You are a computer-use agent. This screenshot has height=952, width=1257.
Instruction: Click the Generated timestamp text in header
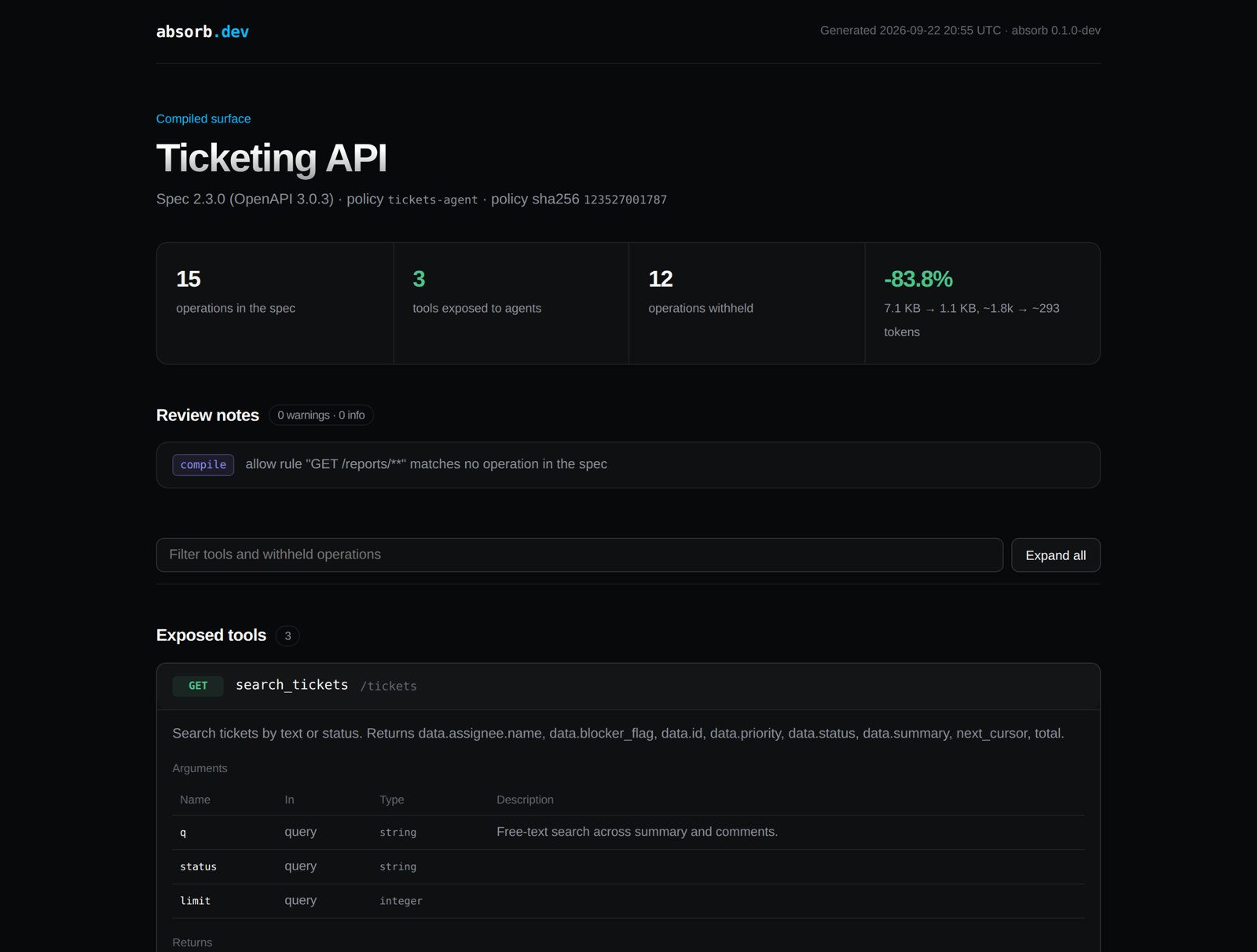tap(960, 31)
